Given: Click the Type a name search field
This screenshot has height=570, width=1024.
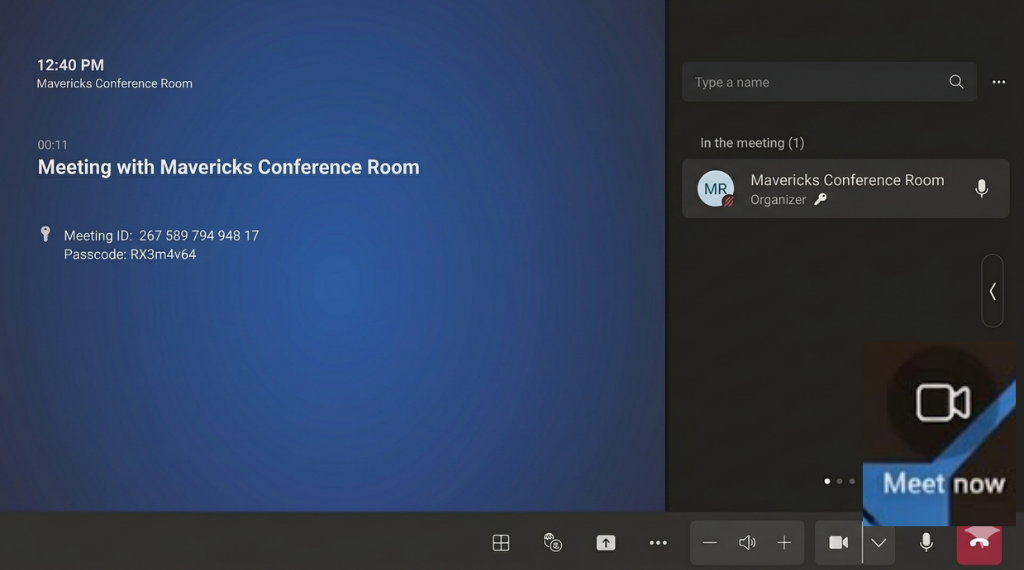Looking at the screenshot, I should pyautogui.click(x=815, y=82).
